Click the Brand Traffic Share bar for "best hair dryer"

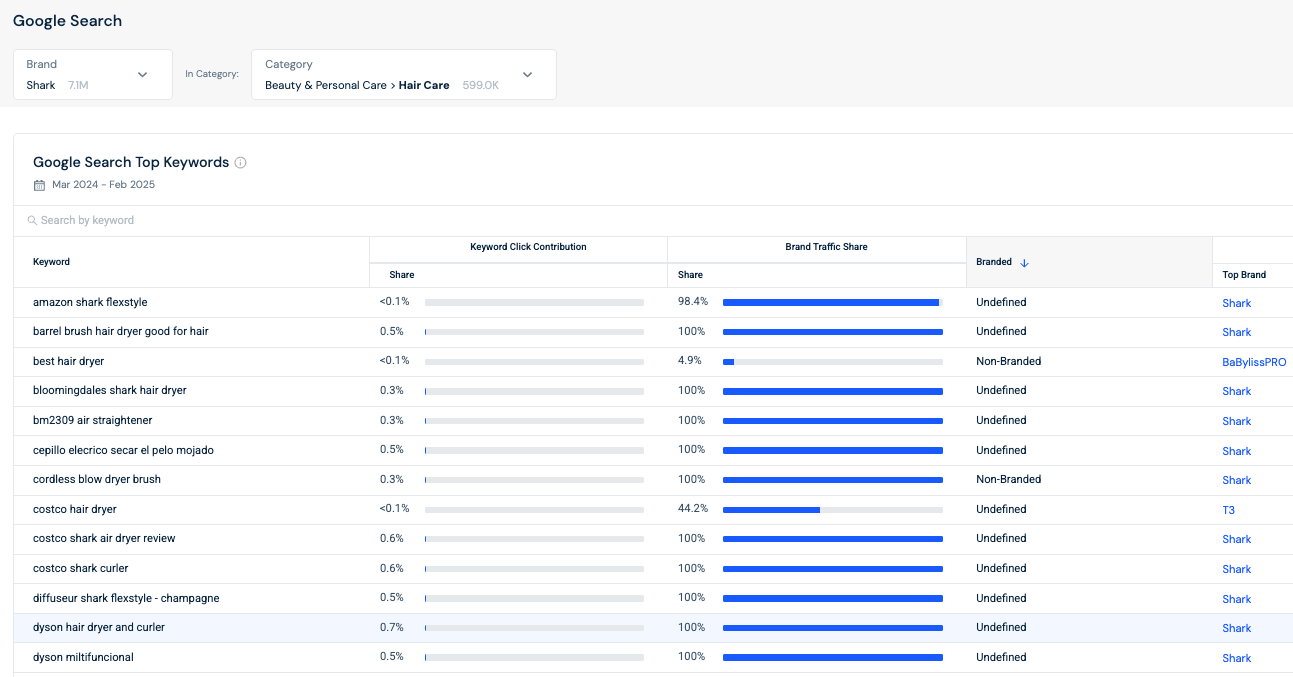[835, 361]
